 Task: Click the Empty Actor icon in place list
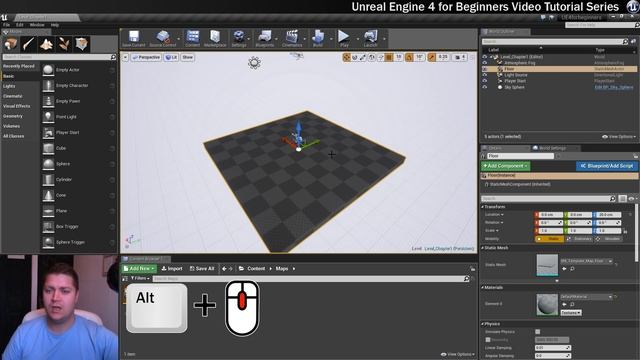48,70
